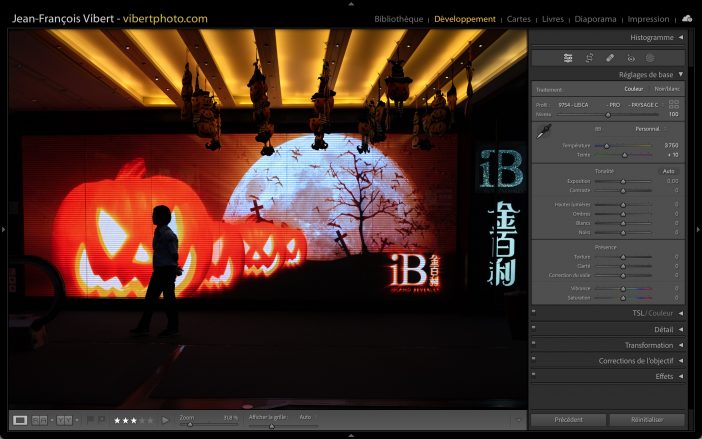Toggle the Détail panel on/off switch
This screenshot has width=702, height=439.
[x=534, y=328]
